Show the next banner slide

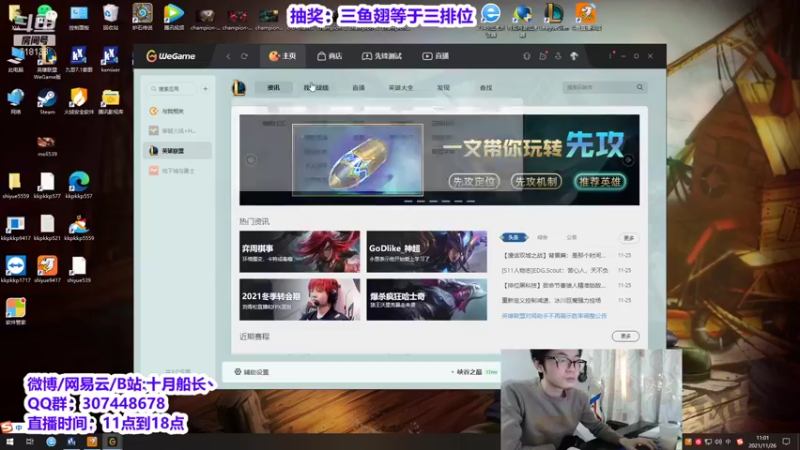tap(628, 160)
